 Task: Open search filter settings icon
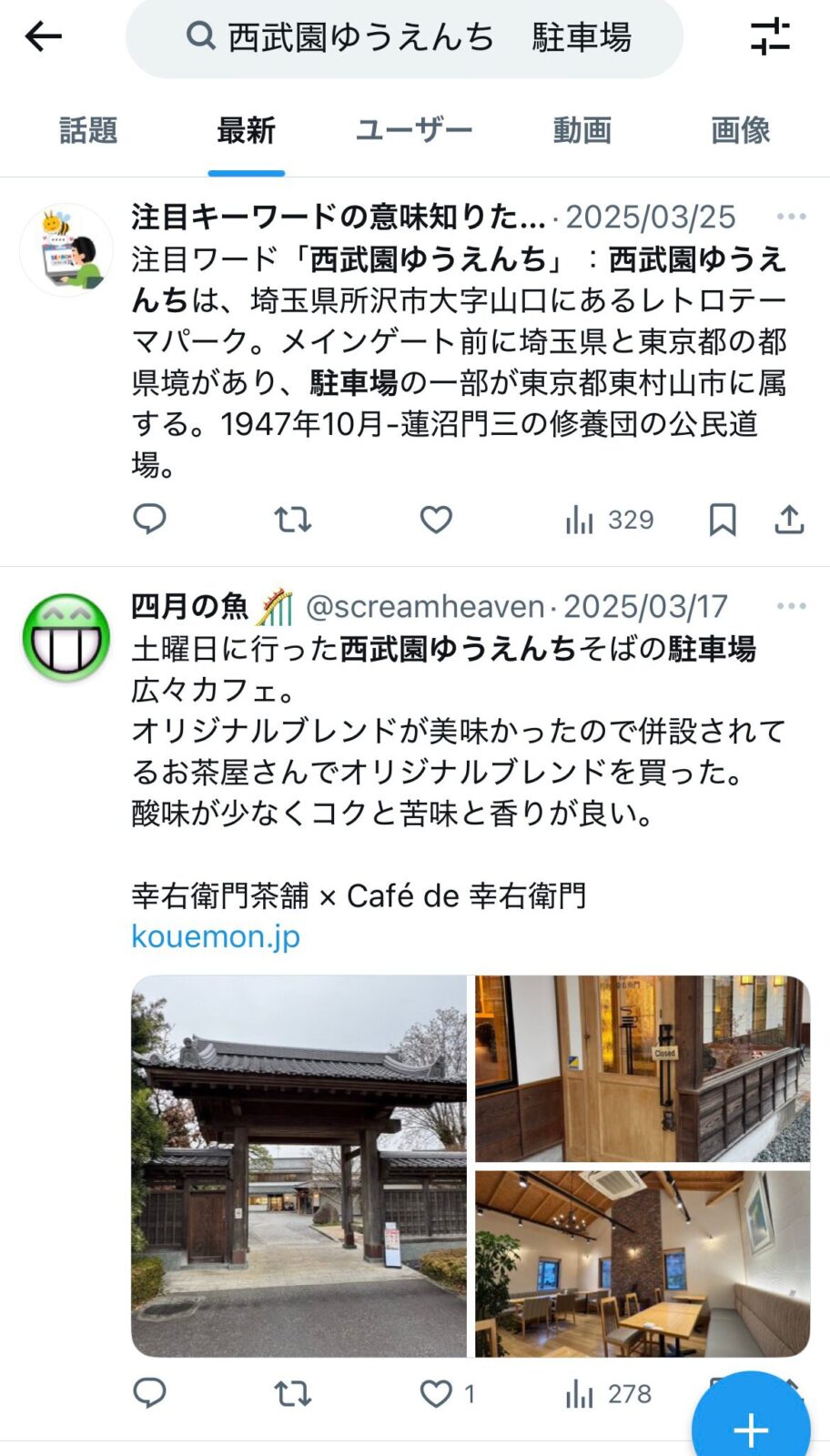tap(770, 37)
